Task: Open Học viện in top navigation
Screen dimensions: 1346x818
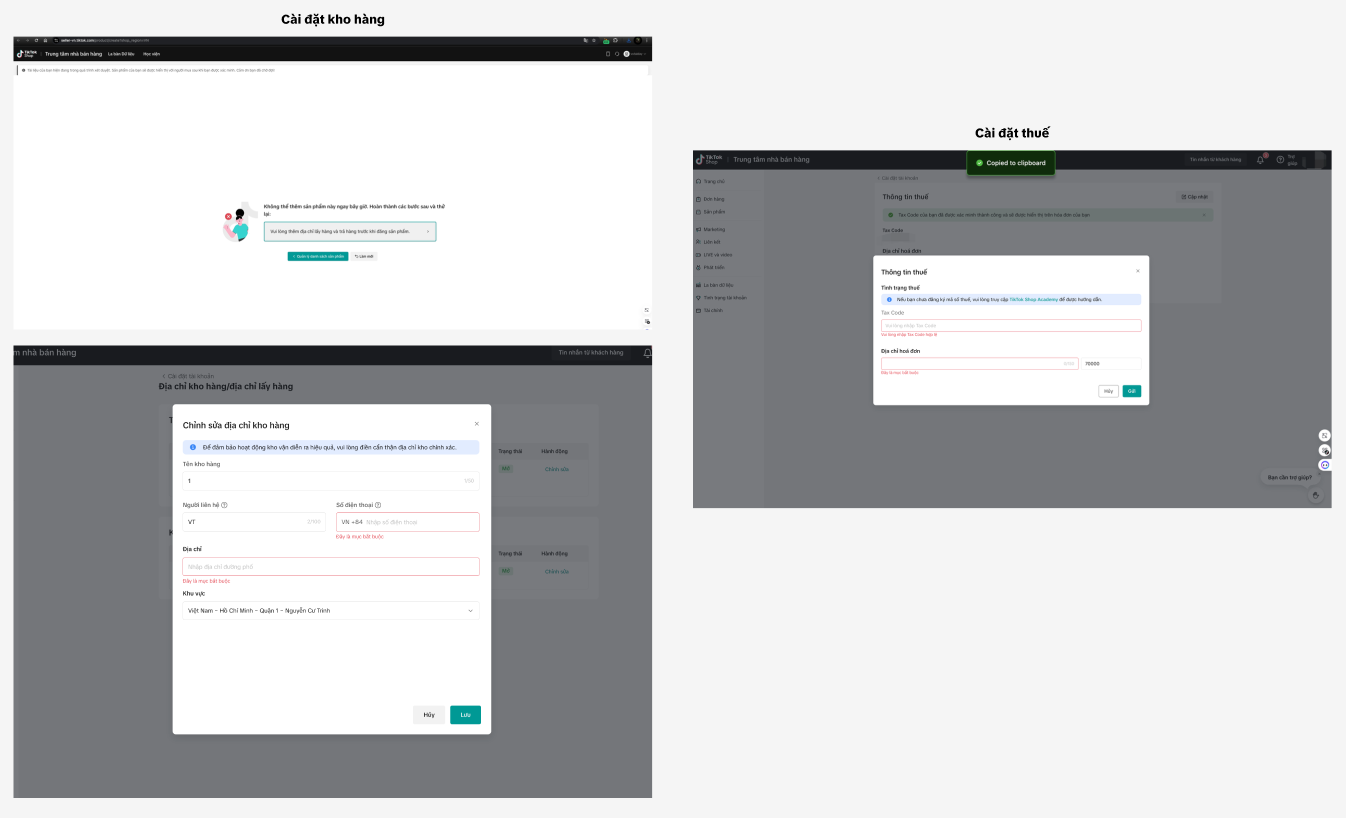Action: (x=151, y=54)
